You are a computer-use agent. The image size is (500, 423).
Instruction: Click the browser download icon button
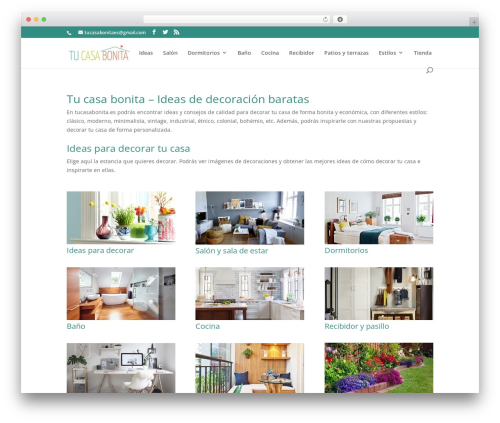tap(340, 19)
